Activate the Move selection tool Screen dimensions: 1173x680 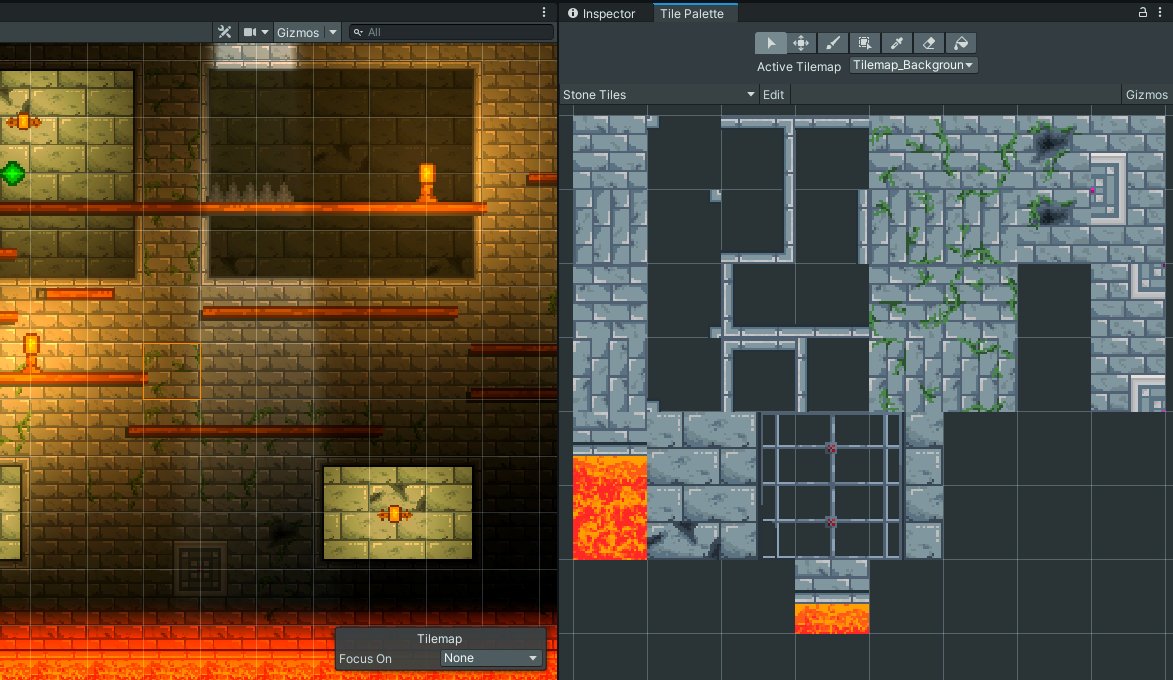click(x=801, y=43)
